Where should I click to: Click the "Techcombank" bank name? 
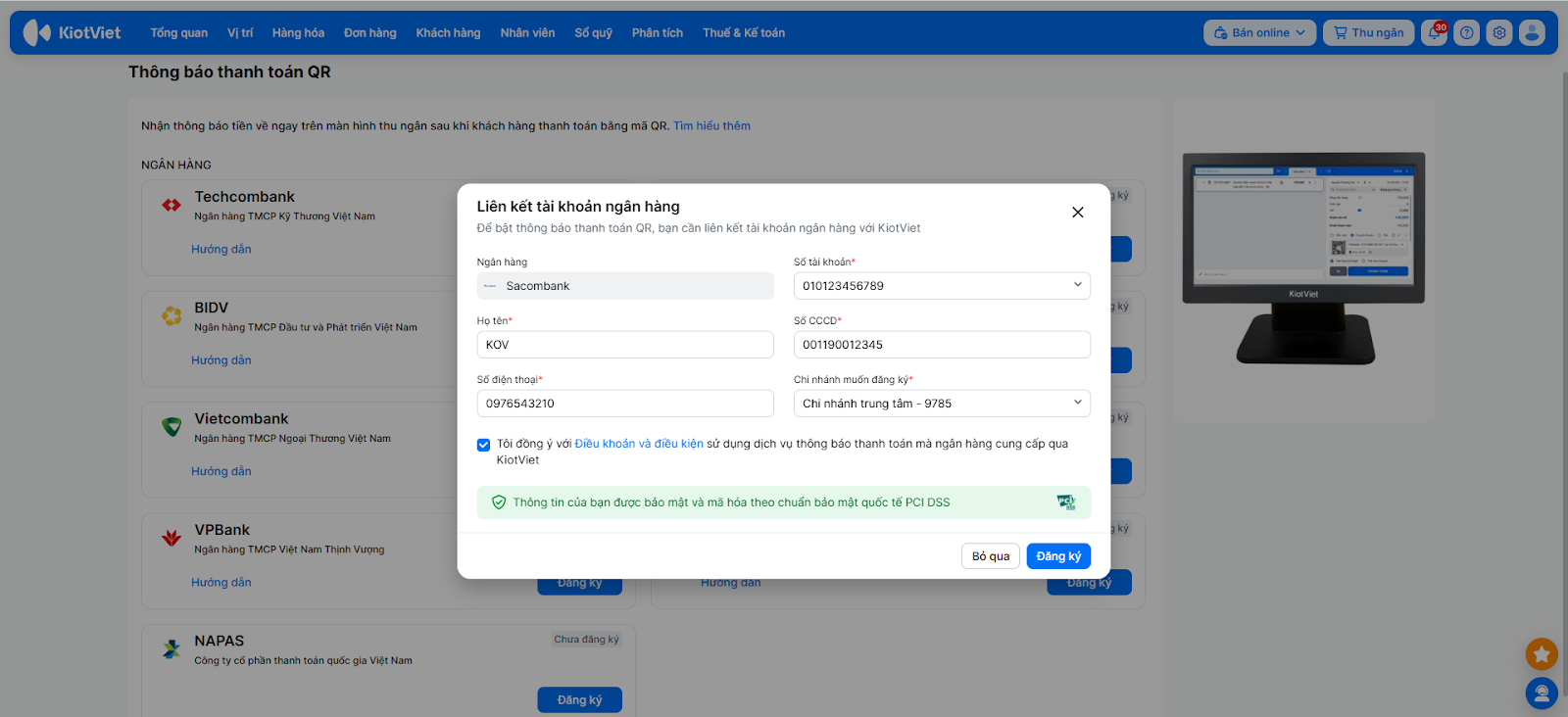pyautogui.click(x=244, y=197)
